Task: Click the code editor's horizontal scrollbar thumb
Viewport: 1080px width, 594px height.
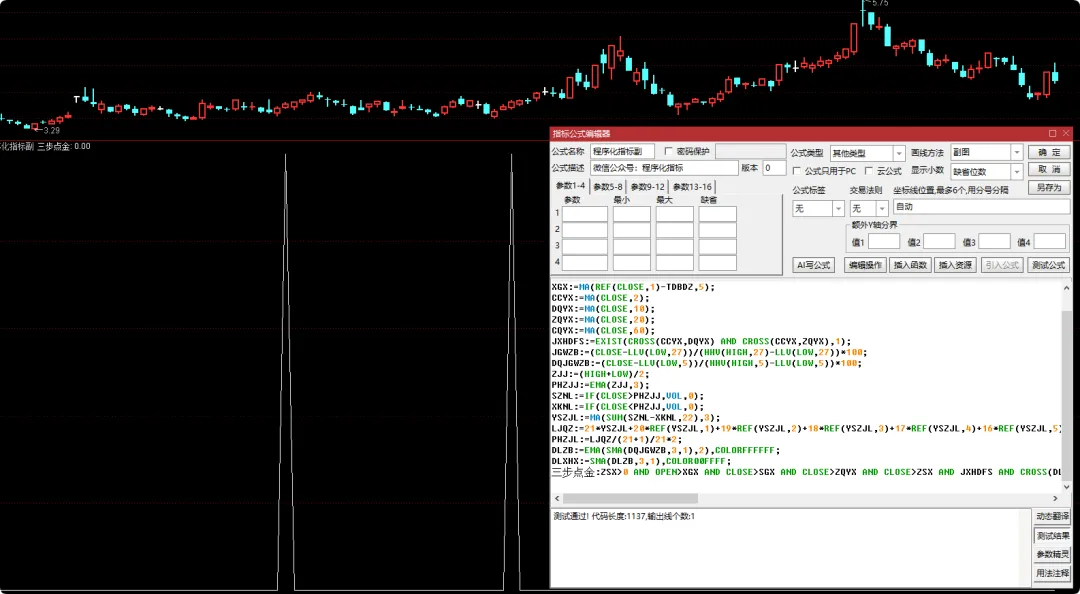Action: point(630,498)
